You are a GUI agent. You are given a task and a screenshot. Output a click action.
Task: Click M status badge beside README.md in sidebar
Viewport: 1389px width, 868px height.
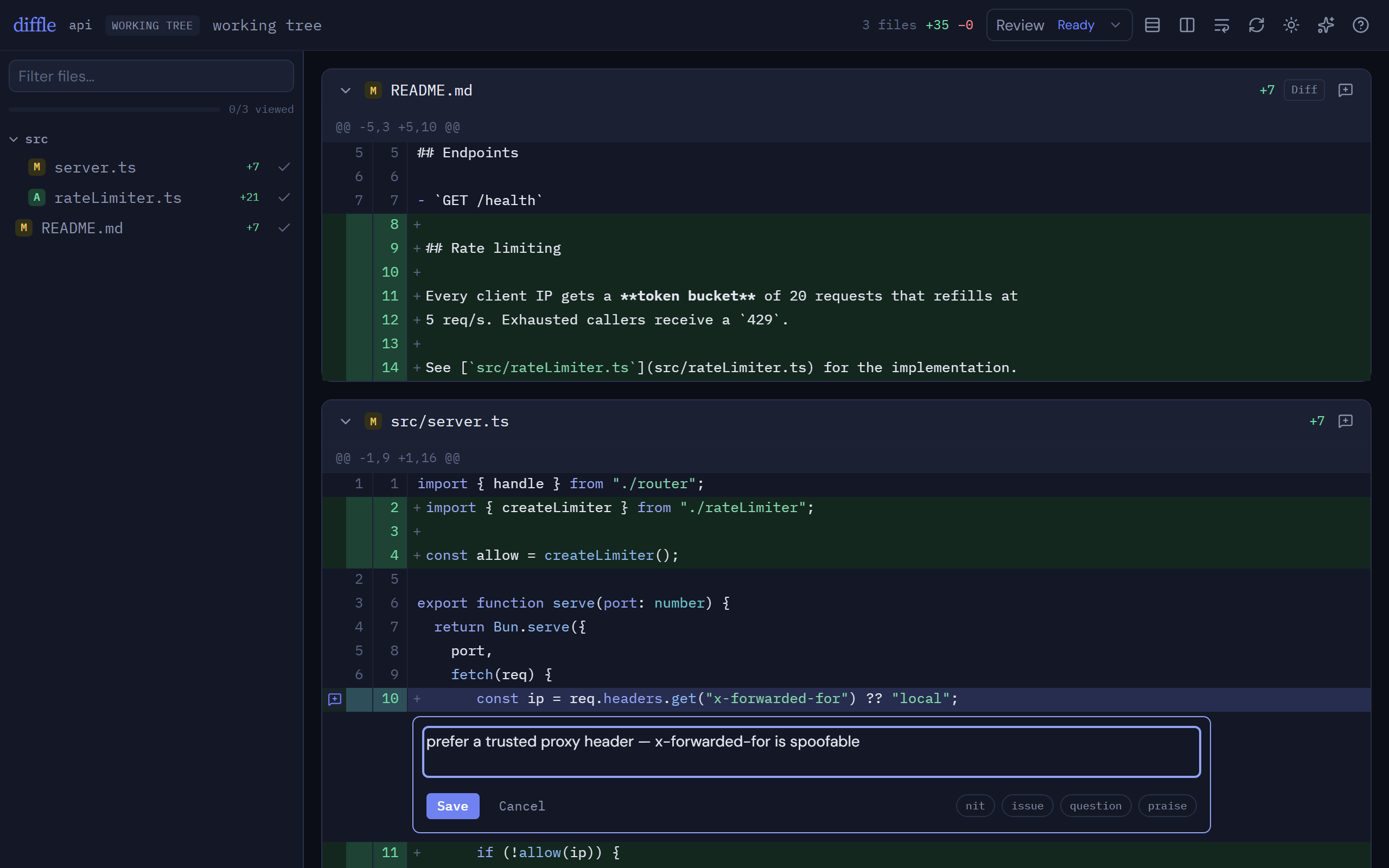tap(23, 228)
